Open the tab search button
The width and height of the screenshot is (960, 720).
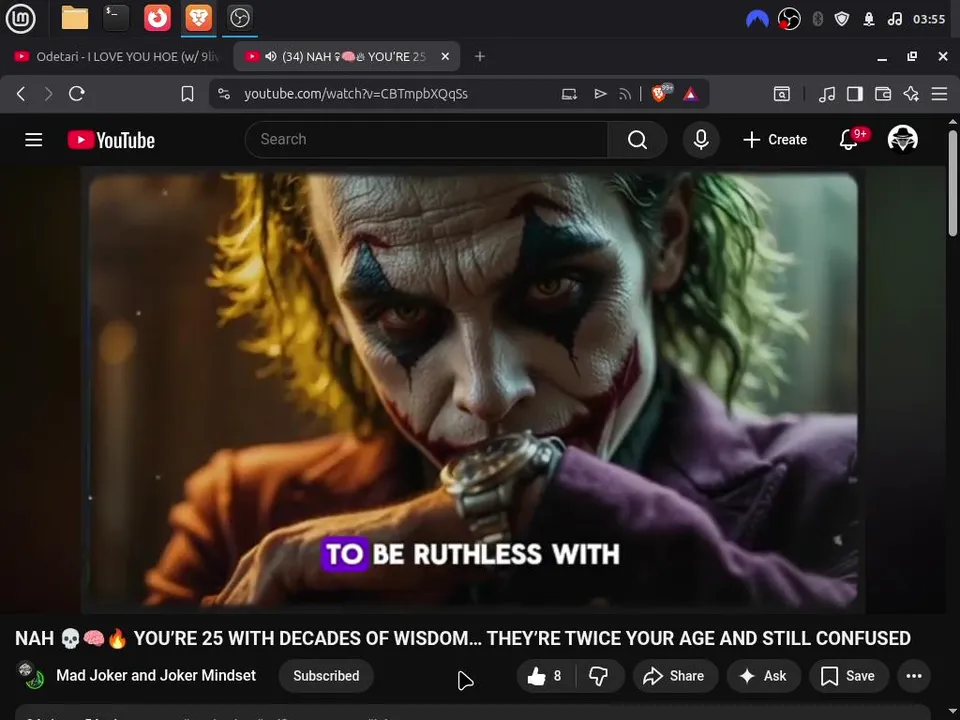point(782,94)
